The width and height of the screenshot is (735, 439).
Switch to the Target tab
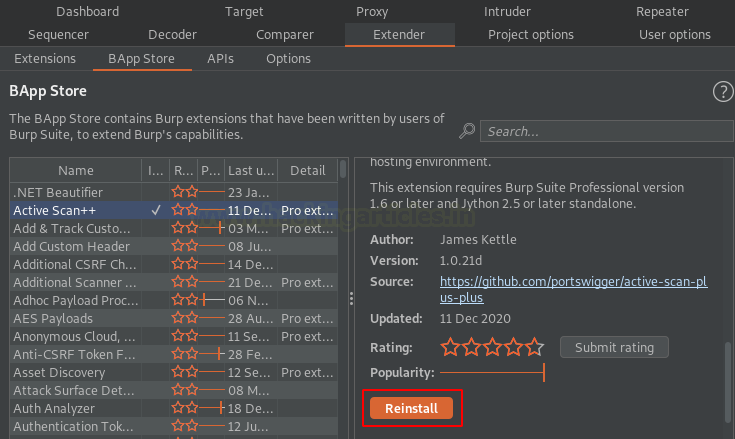(244, 12)
